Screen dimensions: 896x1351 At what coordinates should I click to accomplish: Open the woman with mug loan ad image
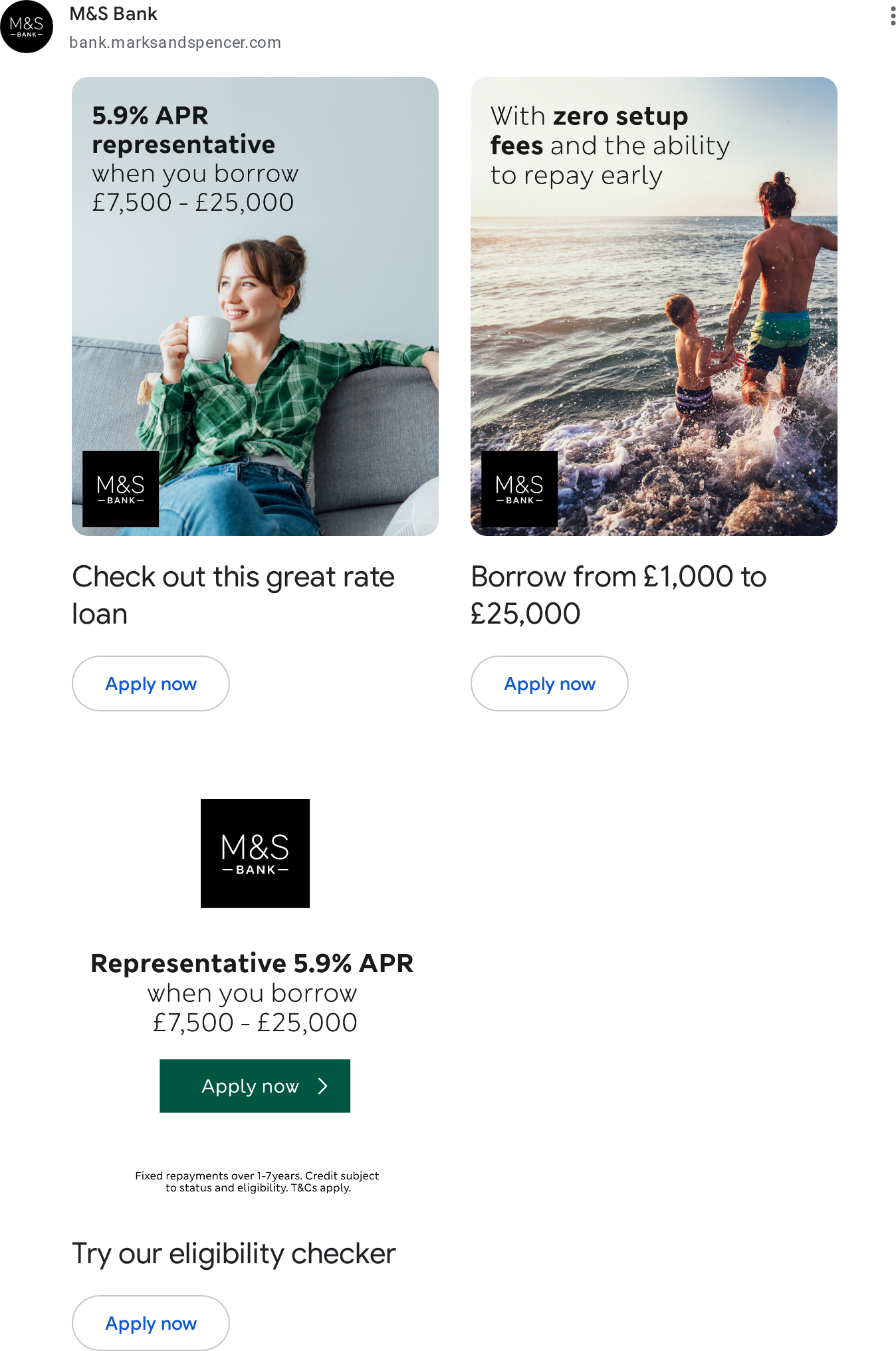[x=255, y=307]
